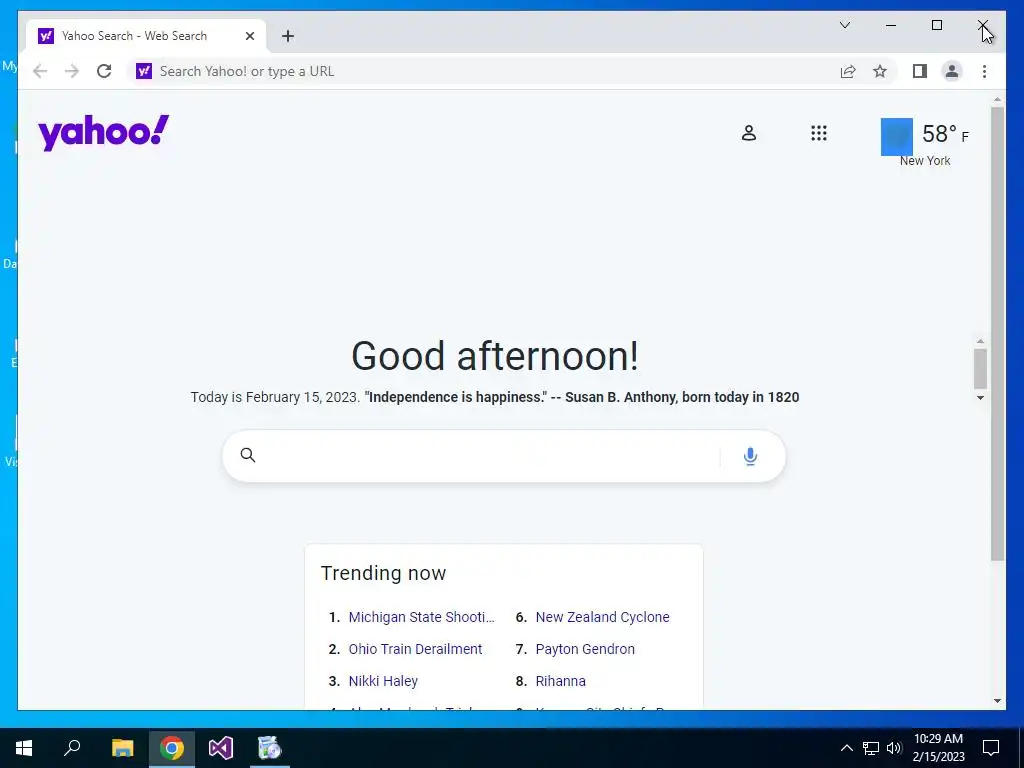Click the Trending now heading
The width and height of the screenshot is (1024, 768).
tap(383, 573)
